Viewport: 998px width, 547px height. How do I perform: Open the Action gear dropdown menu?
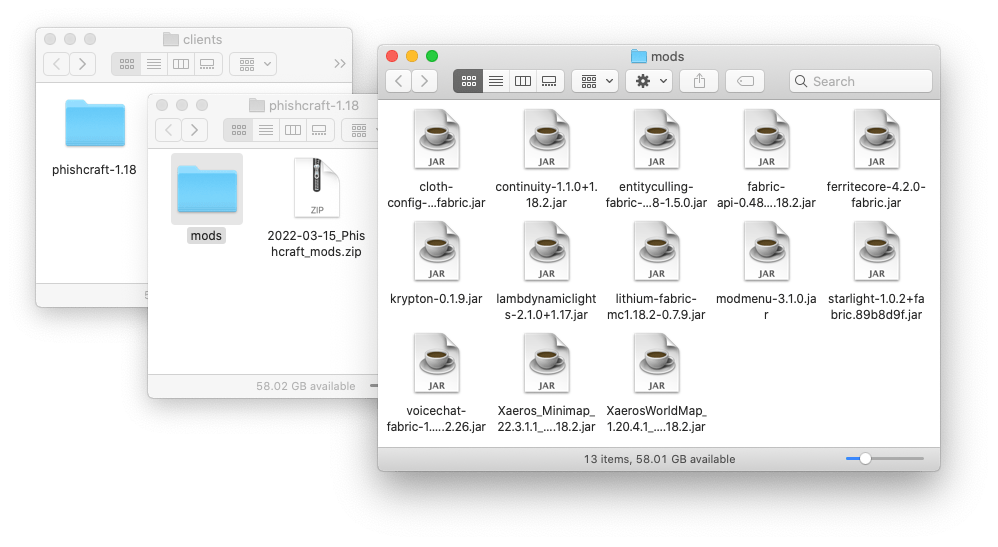pos(648,81)
